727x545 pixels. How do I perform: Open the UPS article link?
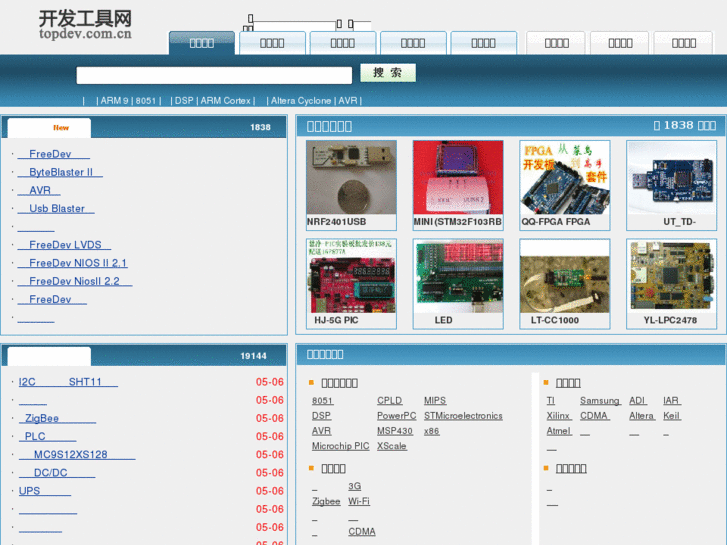(x=45, y=491)
